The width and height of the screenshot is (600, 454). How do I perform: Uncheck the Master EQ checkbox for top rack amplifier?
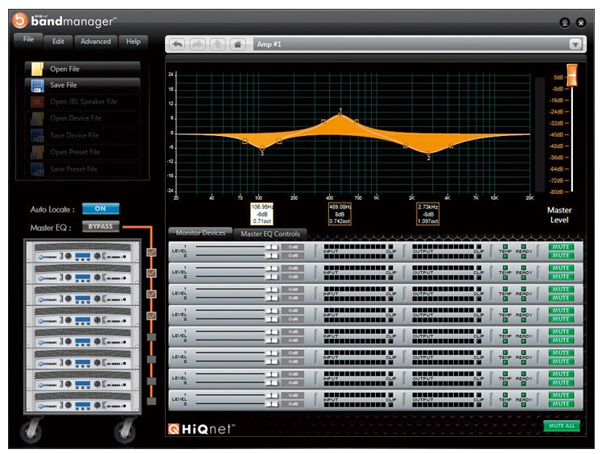152,252
